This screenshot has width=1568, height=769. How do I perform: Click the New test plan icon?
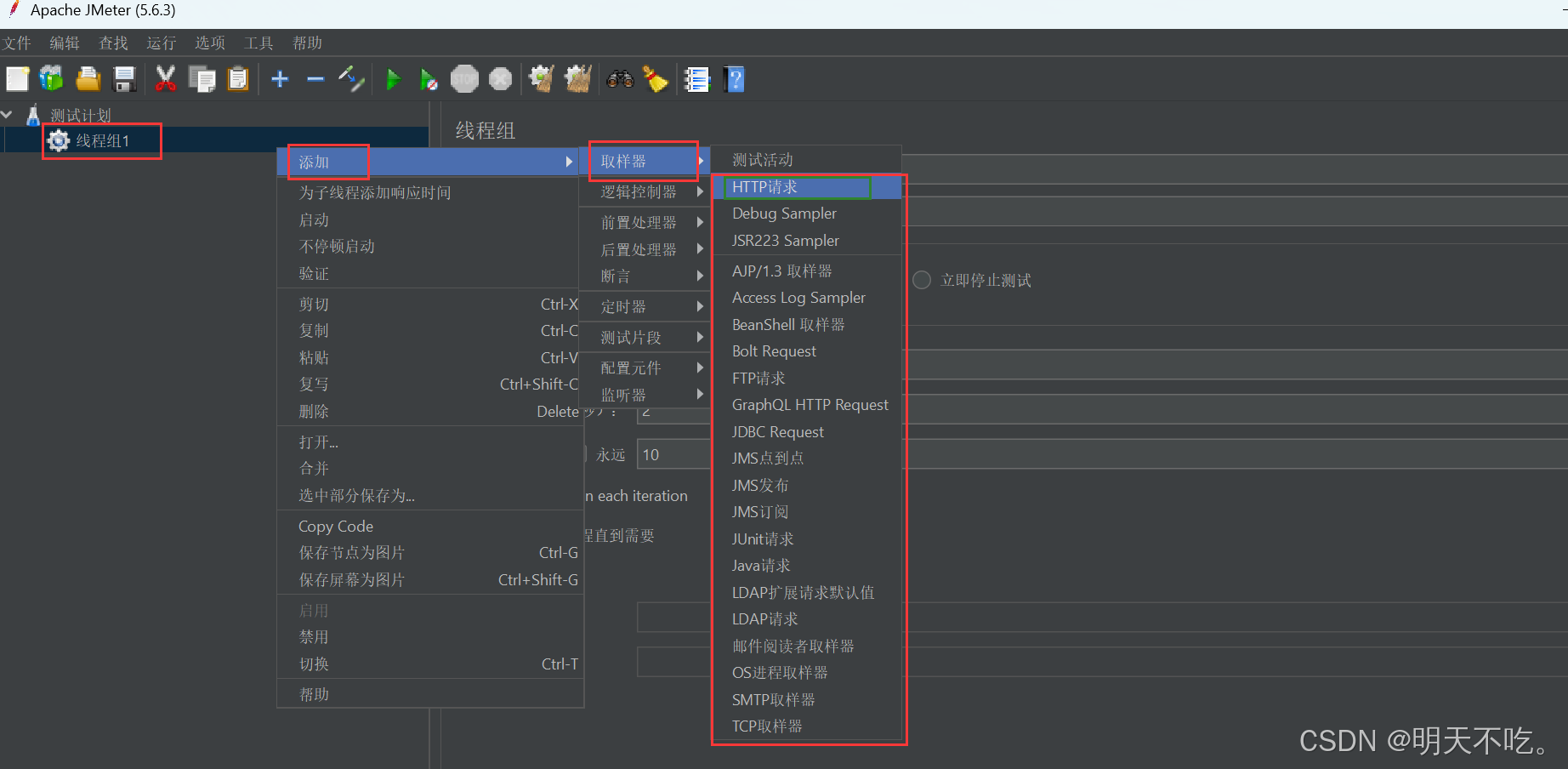(17, 79)
